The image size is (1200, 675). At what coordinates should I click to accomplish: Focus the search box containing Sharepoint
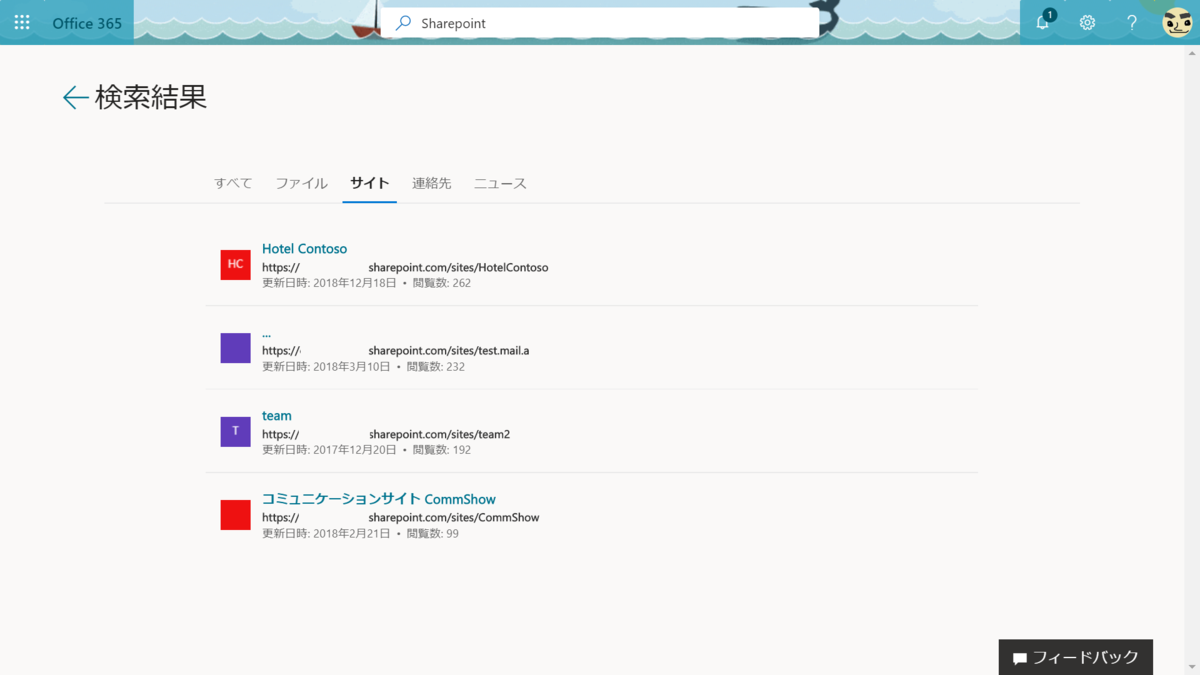click(x=600, y=23)
